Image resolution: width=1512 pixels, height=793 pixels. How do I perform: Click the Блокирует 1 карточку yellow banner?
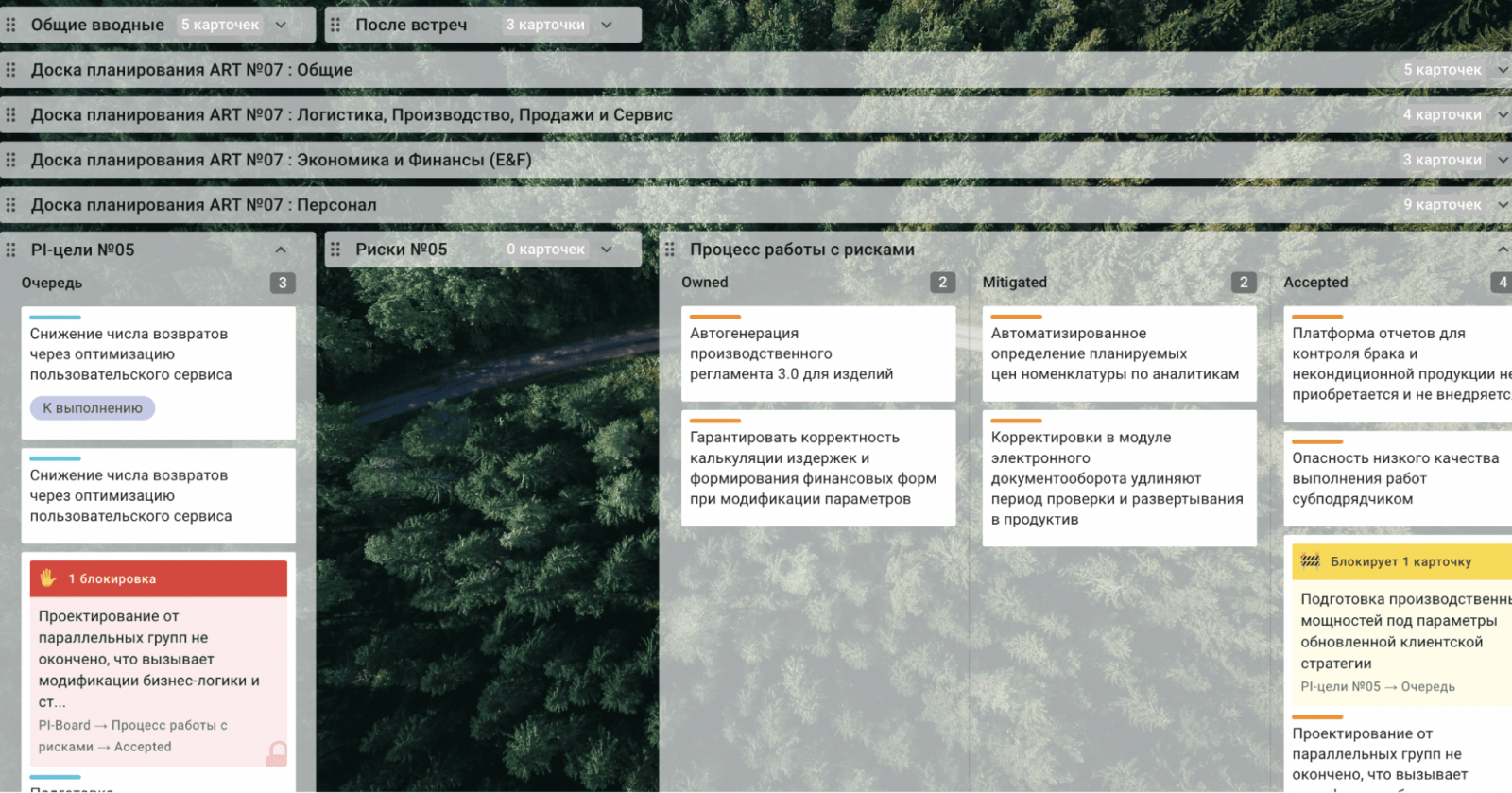click(x=1402, y=561)
